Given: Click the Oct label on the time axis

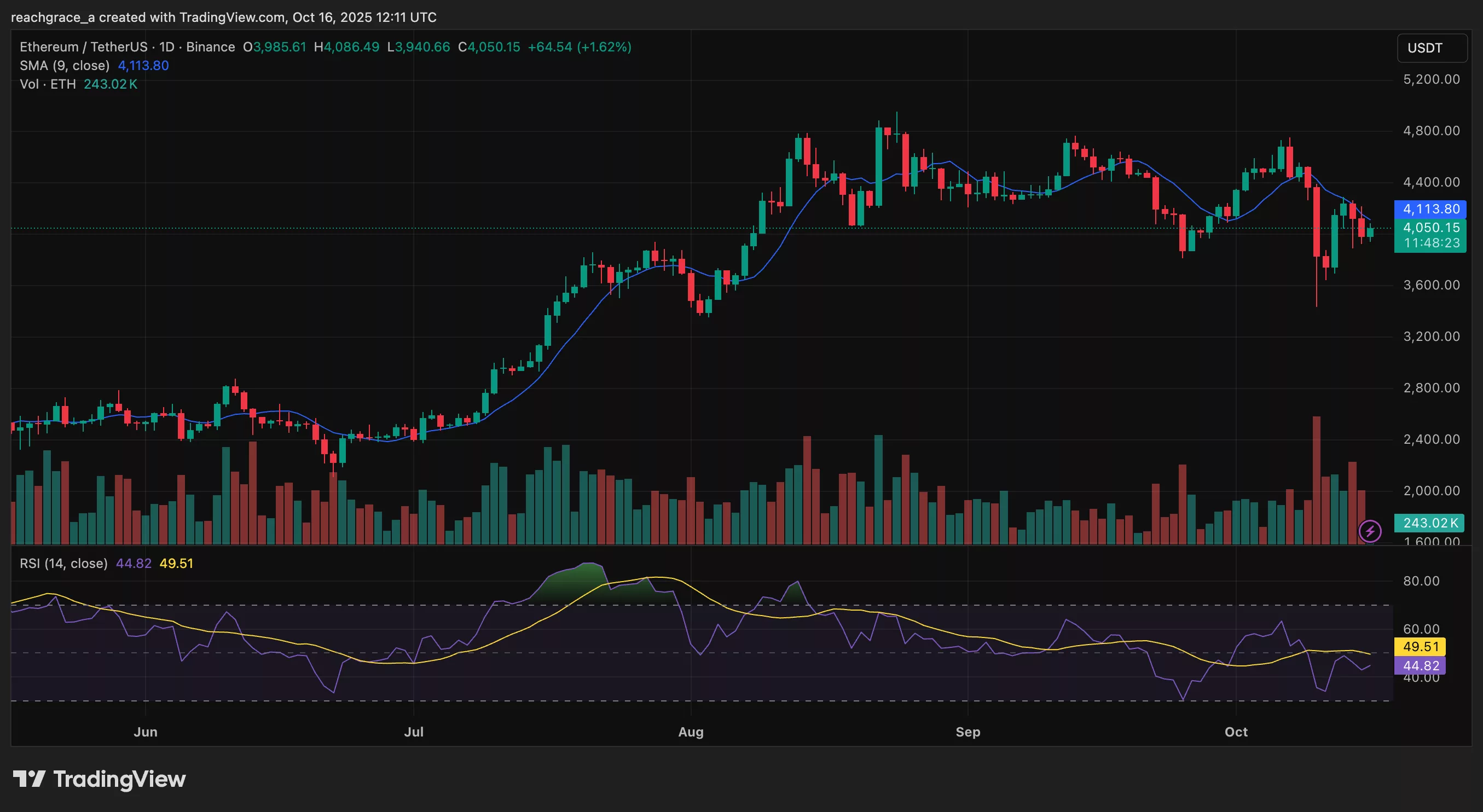Looking at the screenshot, I should point(1236,732).
